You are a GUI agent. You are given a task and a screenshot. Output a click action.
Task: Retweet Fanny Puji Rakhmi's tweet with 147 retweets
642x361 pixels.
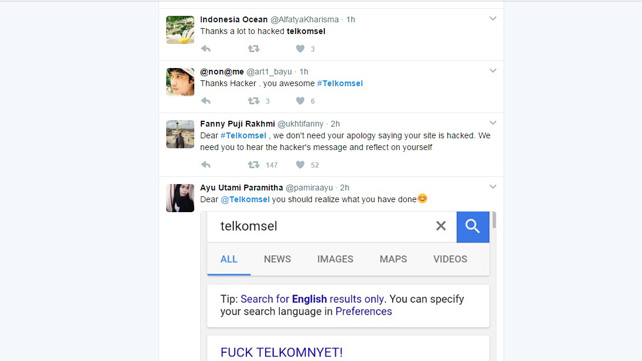click(x=253, y=165)
